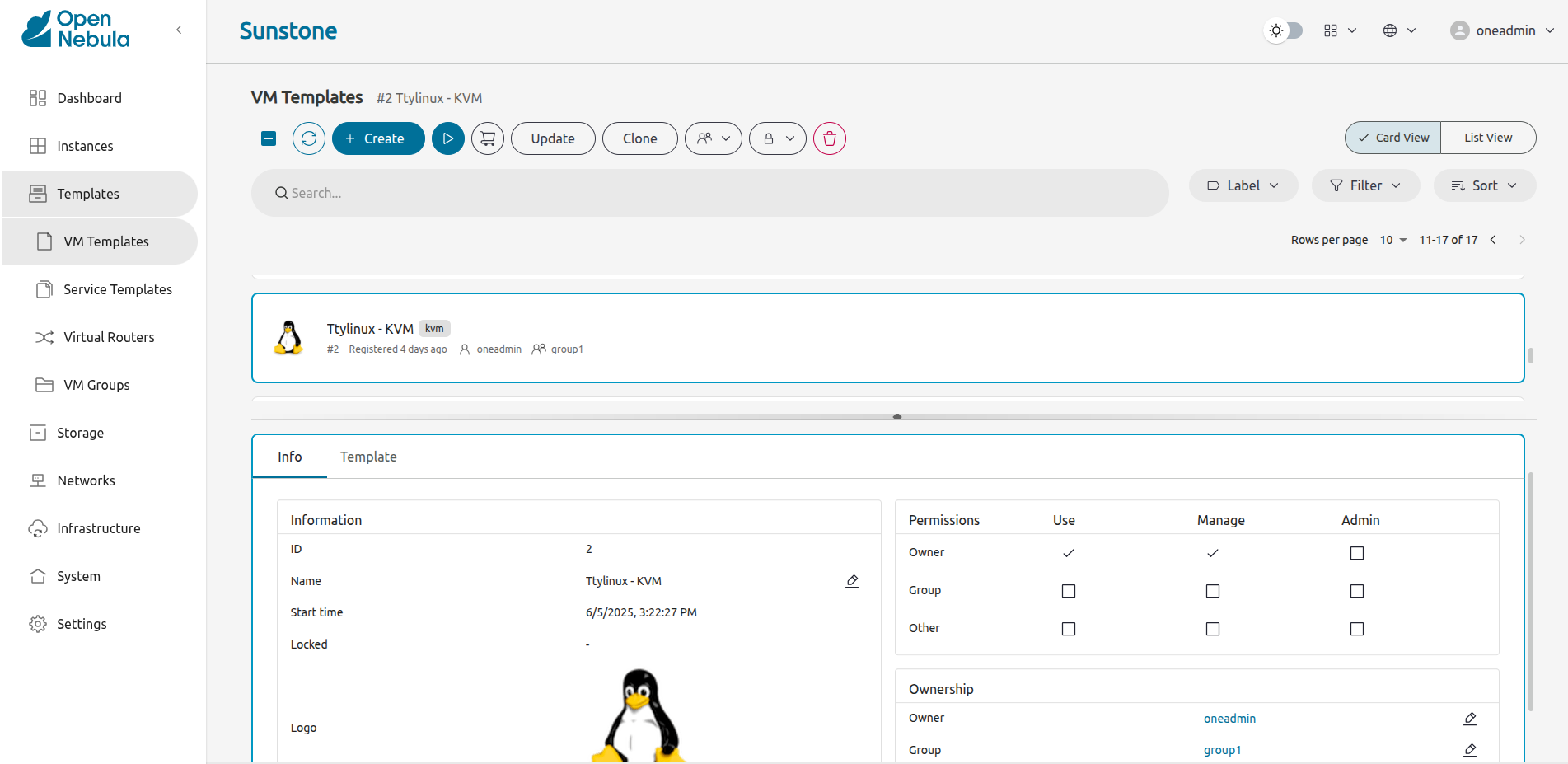Click the edit pencil next to the template Name
1568x764 pixels.
pos(851,581)
